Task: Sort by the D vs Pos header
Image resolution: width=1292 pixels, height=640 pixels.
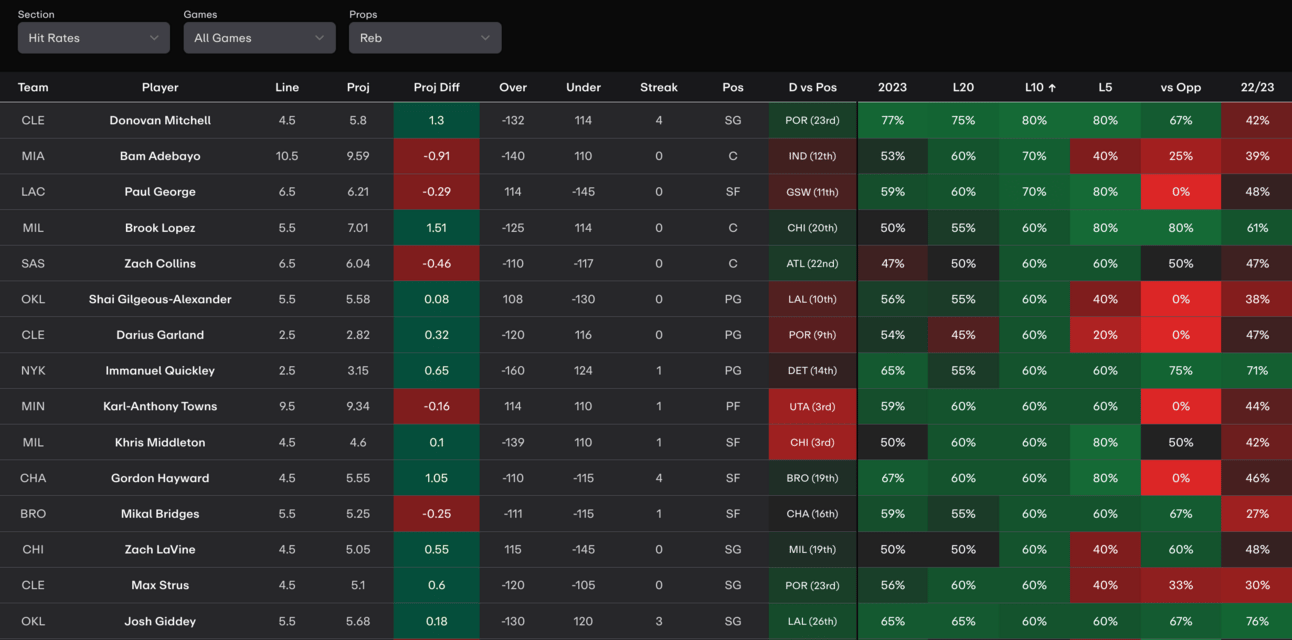Action: 812,87
